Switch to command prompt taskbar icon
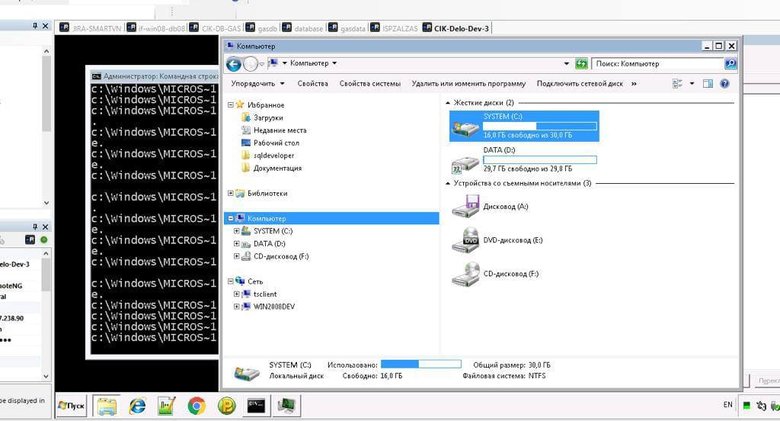 click(256, 406)
